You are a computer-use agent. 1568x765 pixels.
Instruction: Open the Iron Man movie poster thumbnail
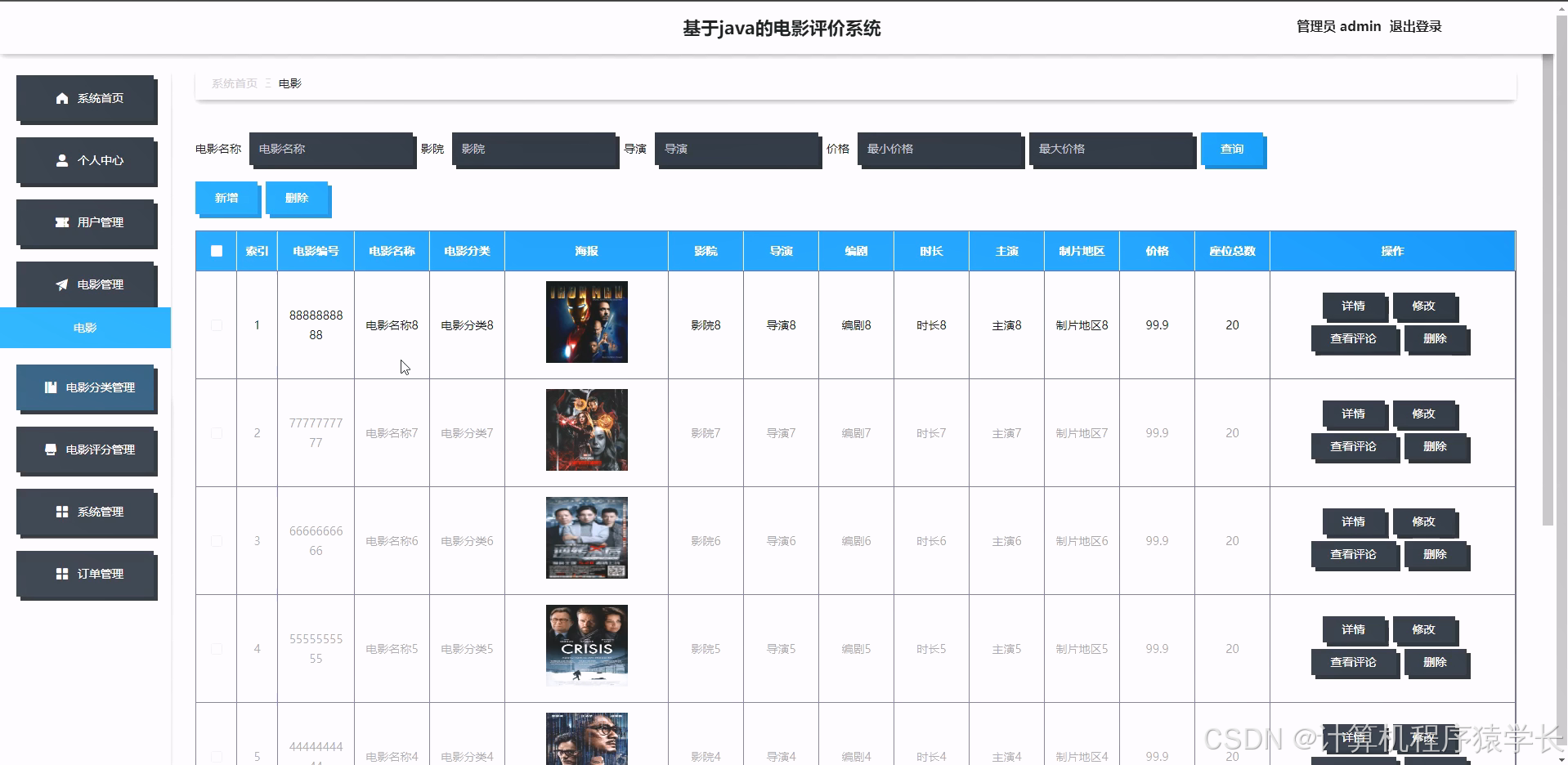pyautogui.click(x=586, y=321)
